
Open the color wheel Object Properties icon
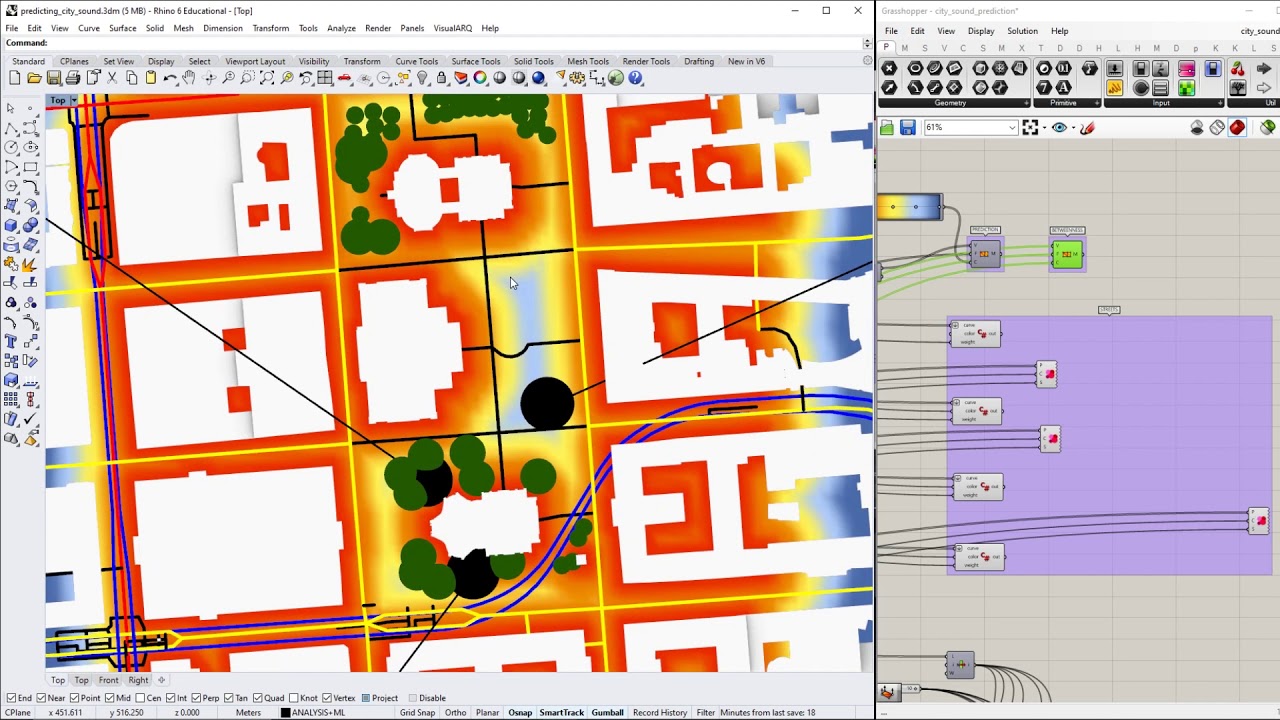480,78
